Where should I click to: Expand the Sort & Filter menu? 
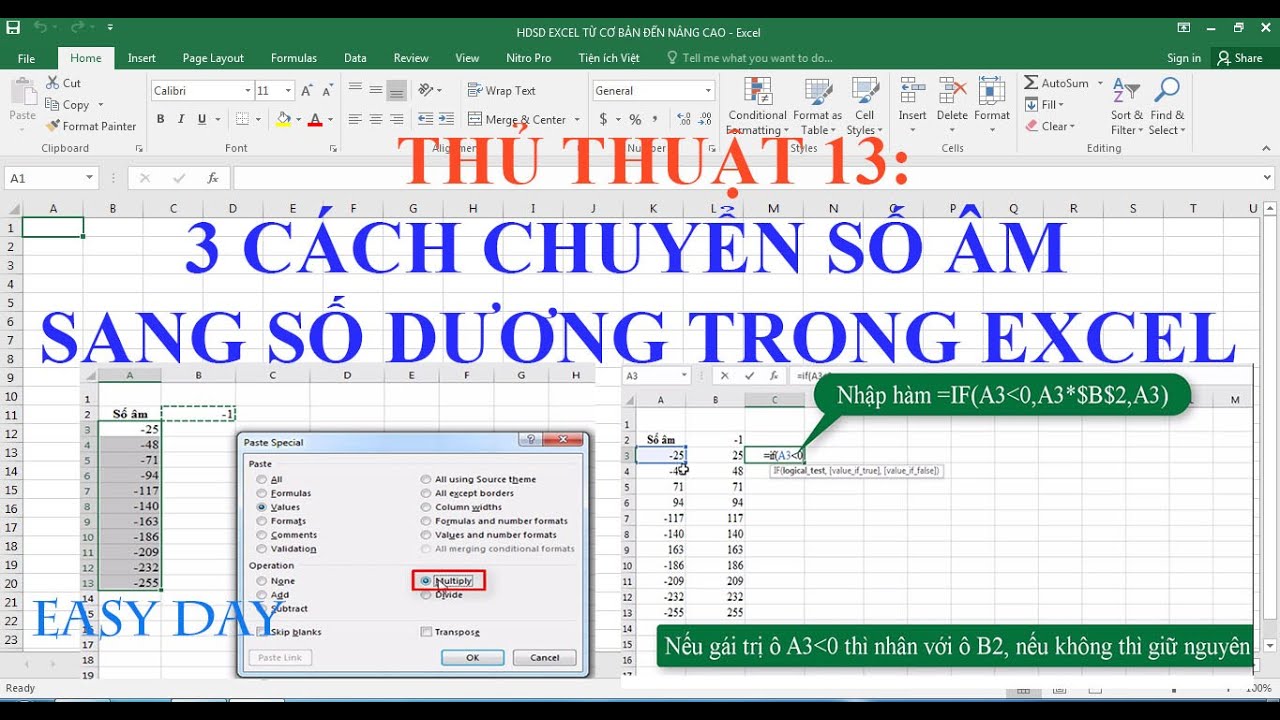tap(1127, 106)
